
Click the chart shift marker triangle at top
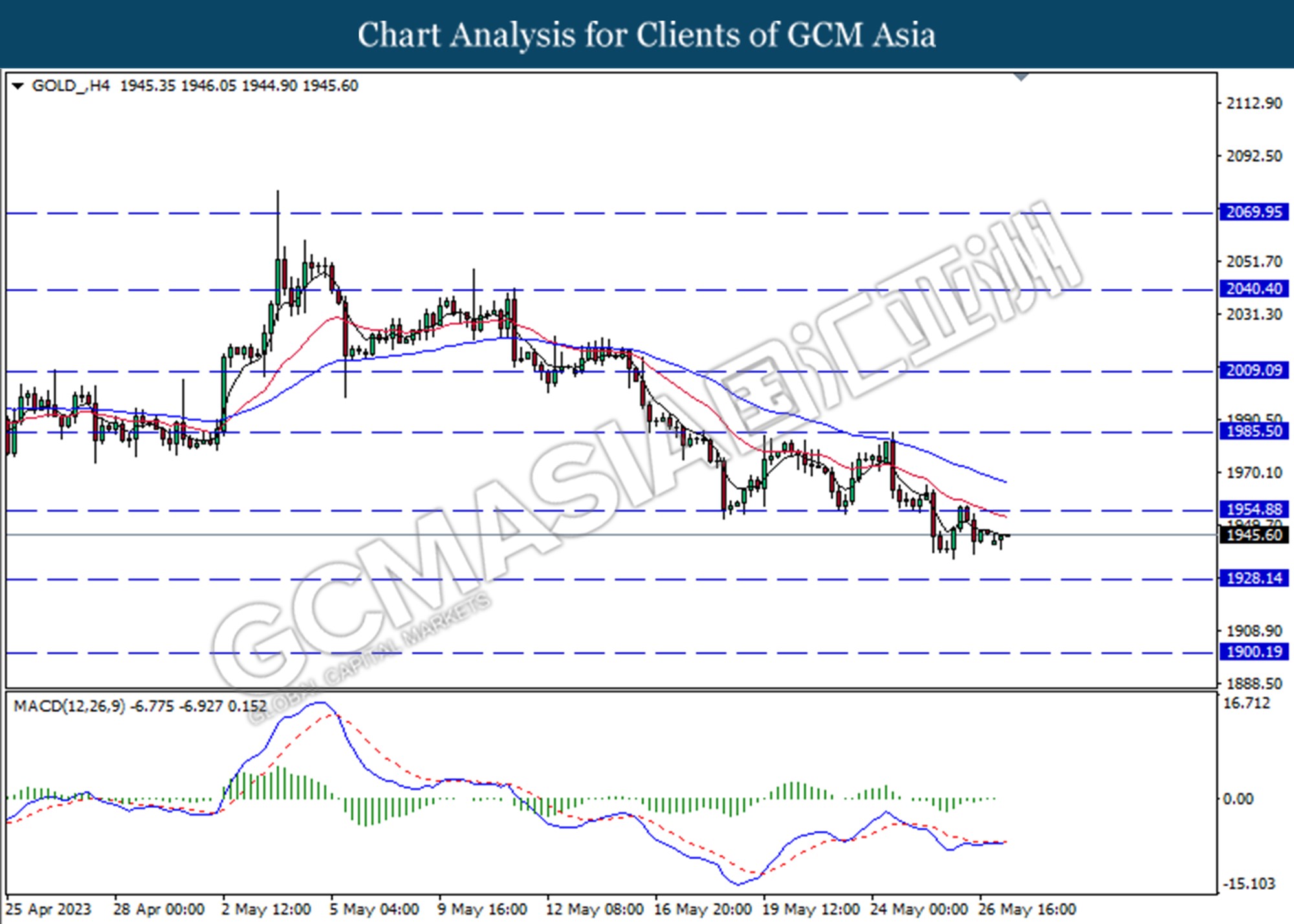pyautogui.click(x=1022, y=78)
